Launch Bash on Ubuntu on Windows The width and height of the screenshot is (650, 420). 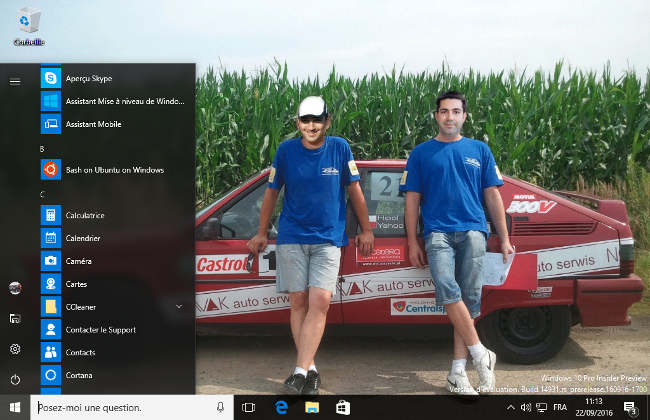tap(100, 170)
